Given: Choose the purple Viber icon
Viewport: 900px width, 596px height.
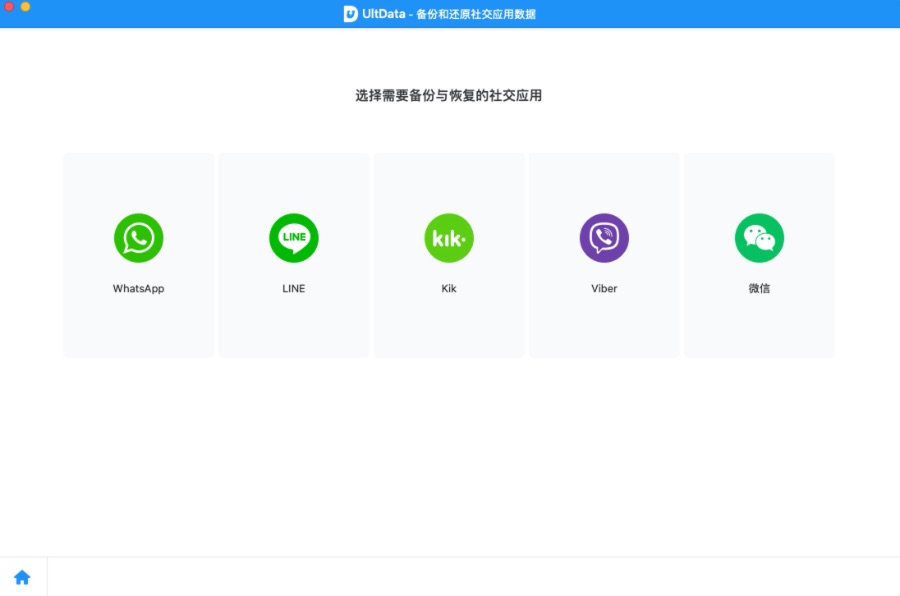Looking at the screenshot, I should pyautogui.click(x=604, y=238).
